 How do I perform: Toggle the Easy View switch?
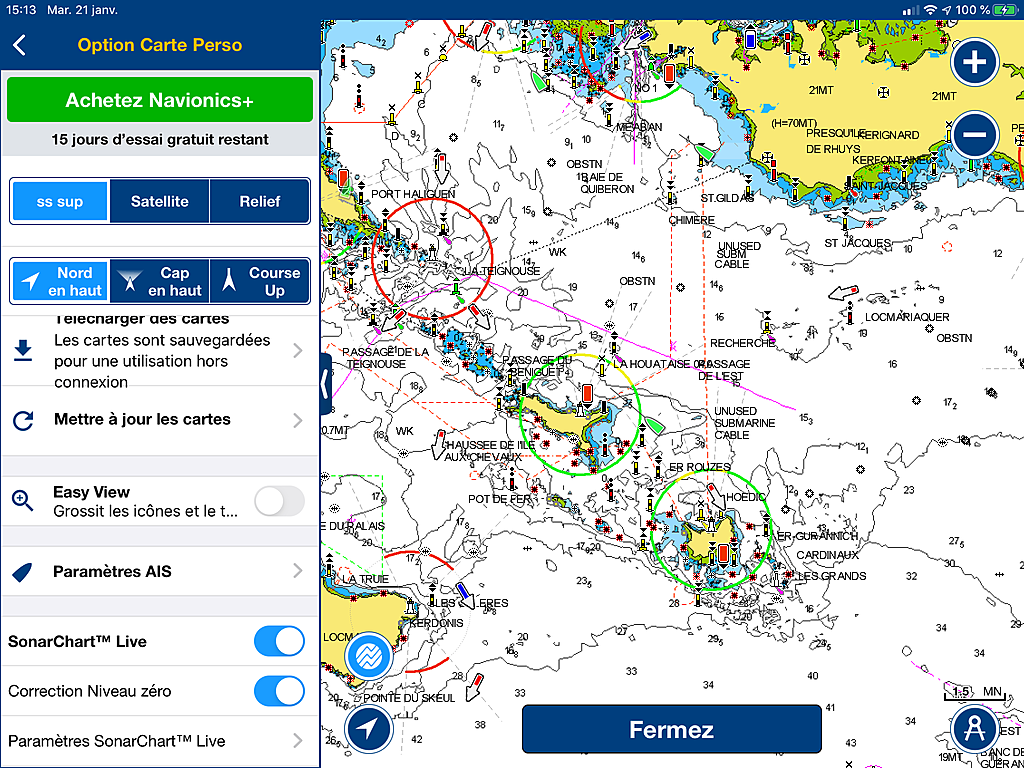pos(280,502)
